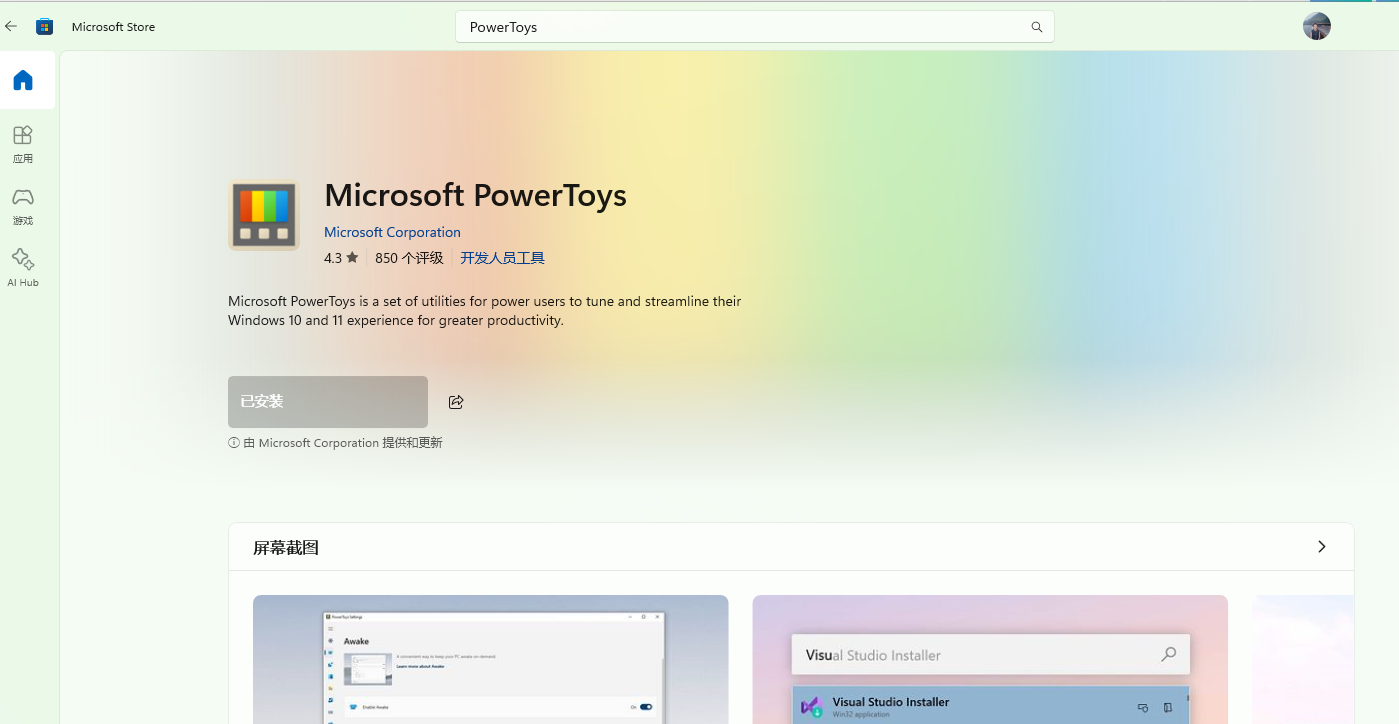Image resolution: width=1399 pixels, height=724 pixels.
Task: Click the PowerToys description paragraph
Action: [x=485, y=311]
